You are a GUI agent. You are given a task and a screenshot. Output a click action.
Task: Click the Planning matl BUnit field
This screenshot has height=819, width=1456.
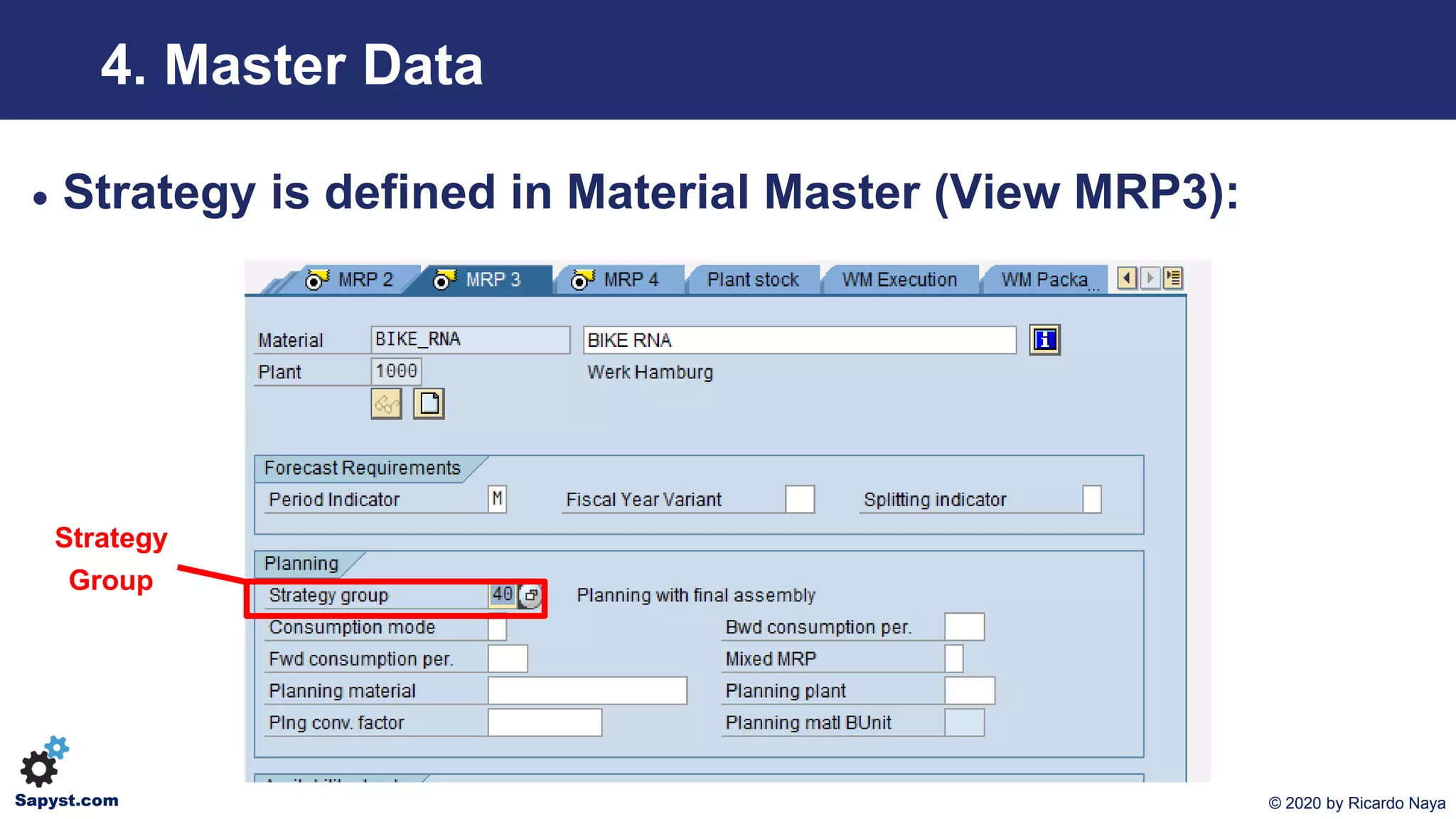tap(965, 722)
